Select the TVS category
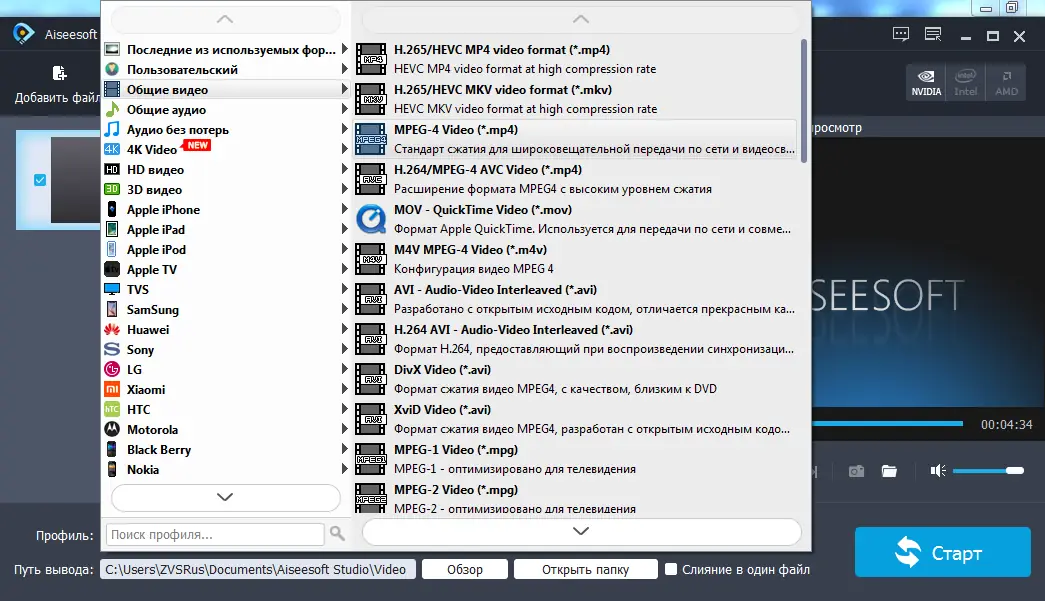 pos(226,289)
